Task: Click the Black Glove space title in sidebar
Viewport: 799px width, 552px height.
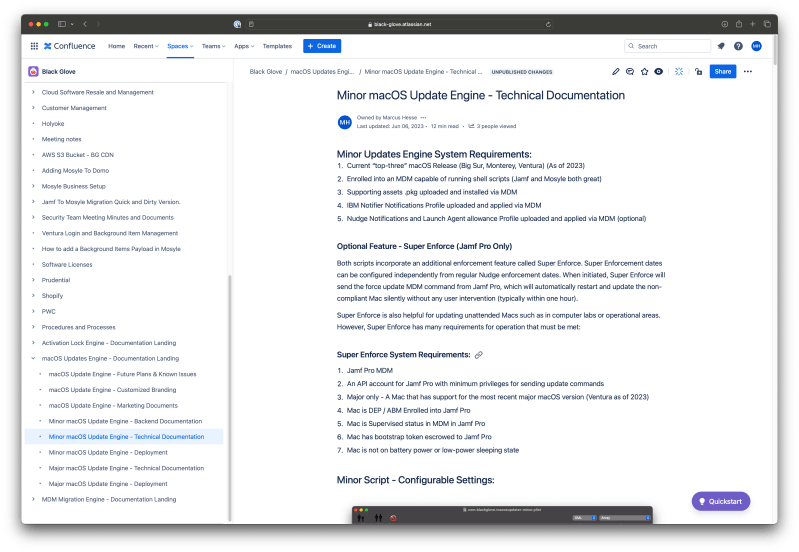Action: click(x=59, y=72)
